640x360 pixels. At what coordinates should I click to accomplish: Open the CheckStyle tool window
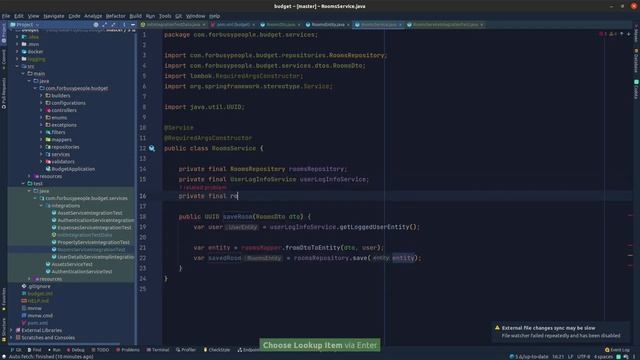coord(217,350)
